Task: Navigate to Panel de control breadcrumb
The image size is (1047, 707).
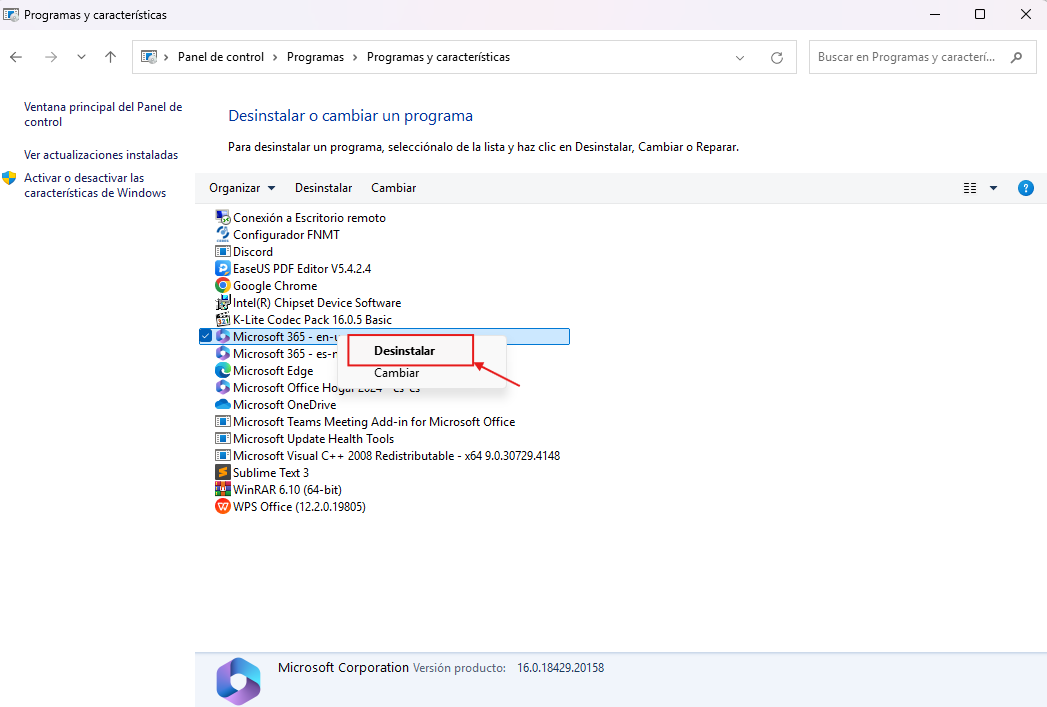Action: click(221, 57)
